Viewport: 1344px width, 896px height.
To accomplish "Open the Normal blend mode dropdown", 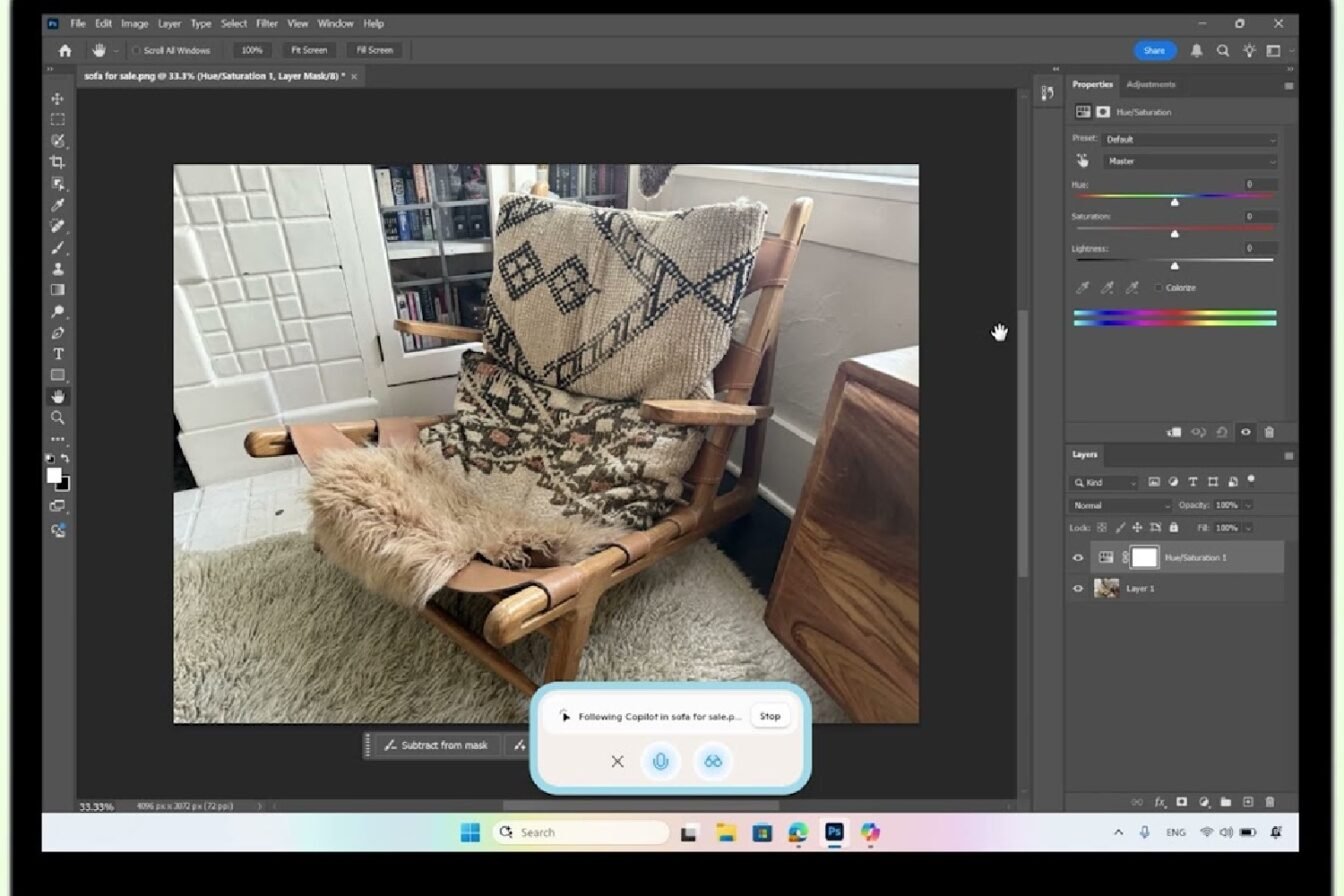I will 1120,506.
